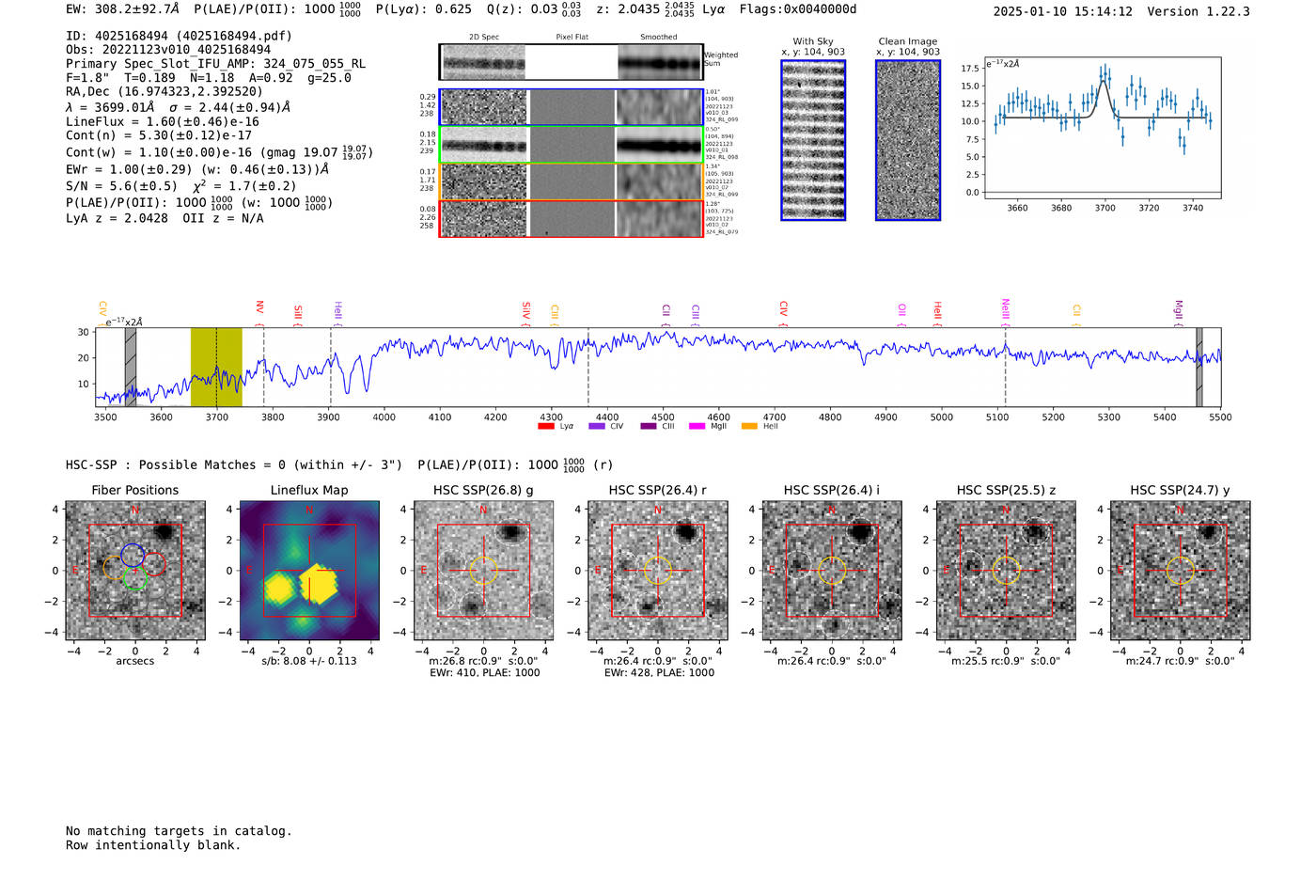Click the blue fiber circle in Fiber Positions

[x=133, y=556]
